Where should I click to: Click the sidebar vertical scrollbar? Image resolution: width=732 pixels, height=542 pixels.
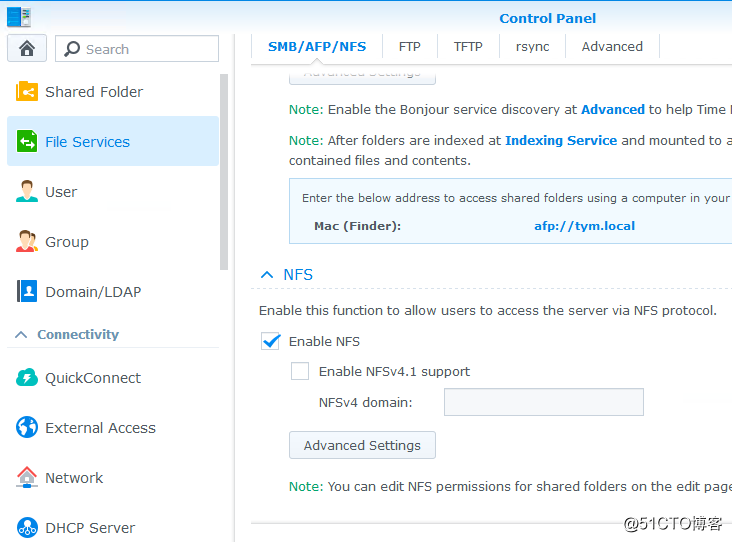click(224, 171)
